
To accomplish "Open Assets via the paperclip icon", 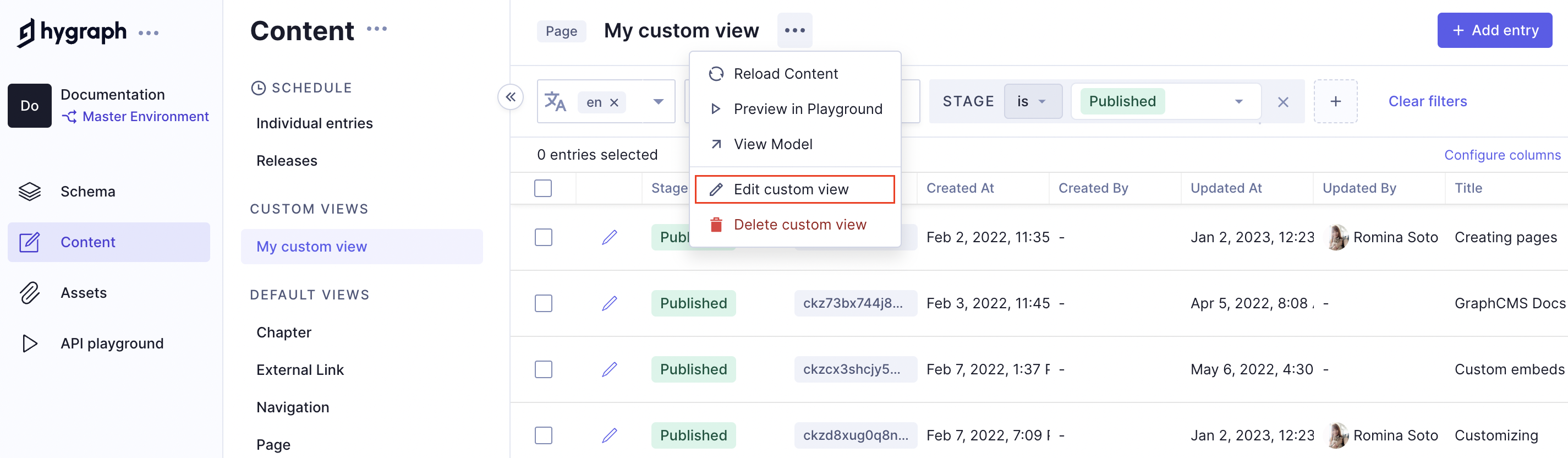I will click(29, 293).
